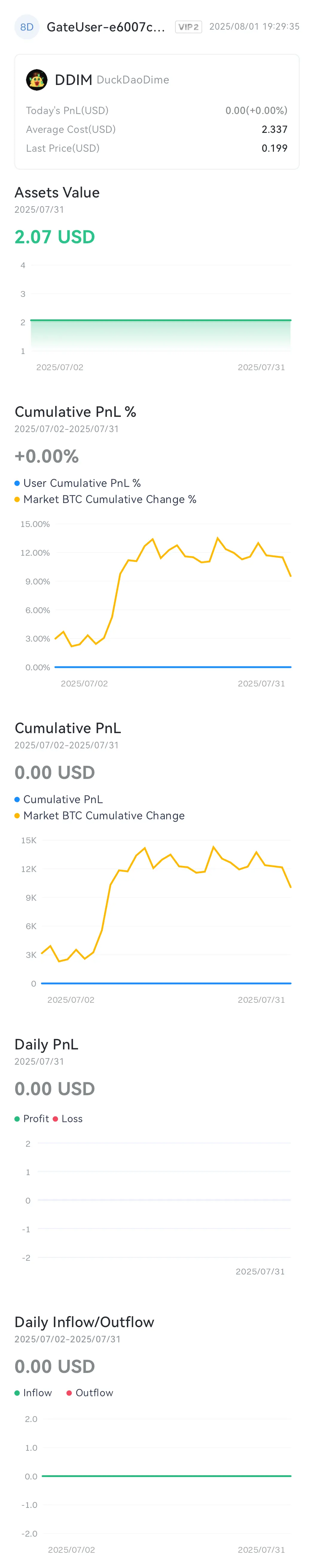Click the 8D user avatar icon
Viewport: 314px width, 1568px height.
[27, 27]
